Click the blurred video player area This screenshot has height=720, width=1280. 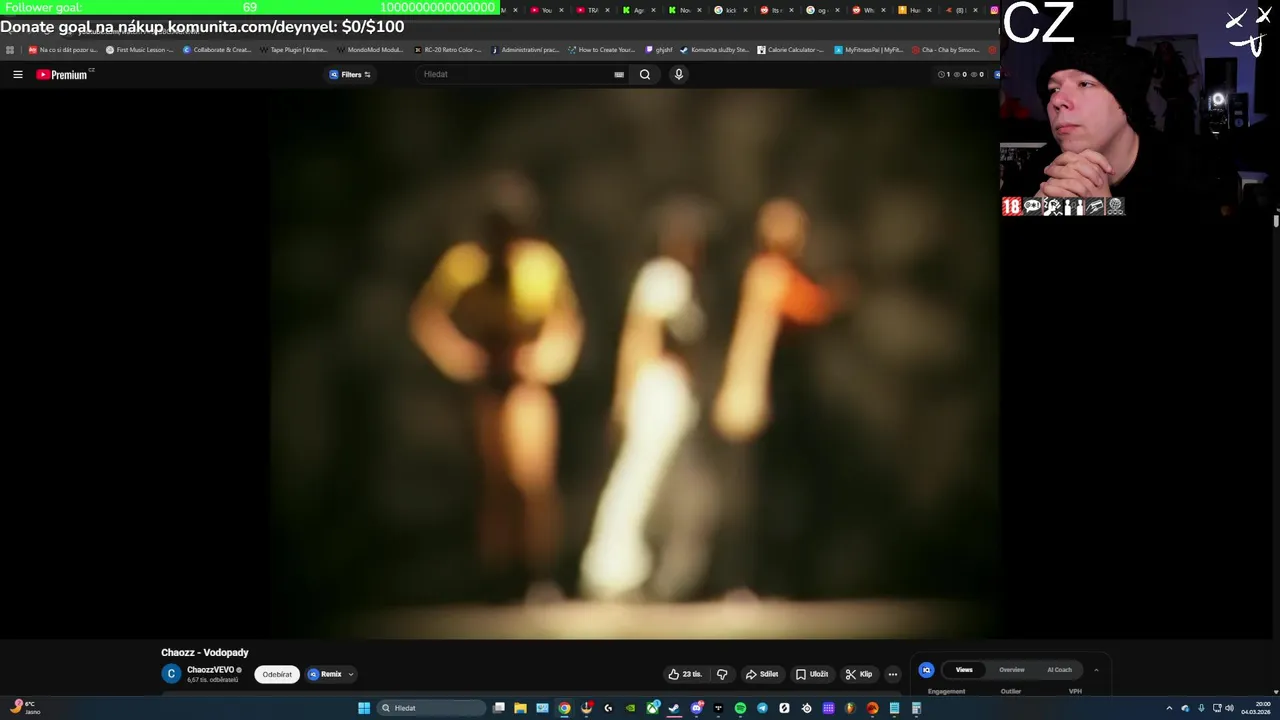tap(635, 363)
